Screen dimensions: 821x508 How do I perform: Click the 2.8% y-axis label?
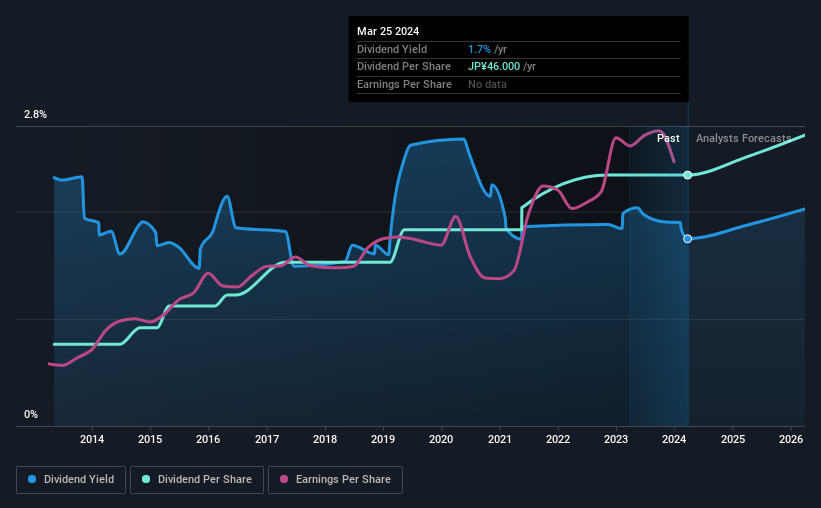tap(35, 115)
